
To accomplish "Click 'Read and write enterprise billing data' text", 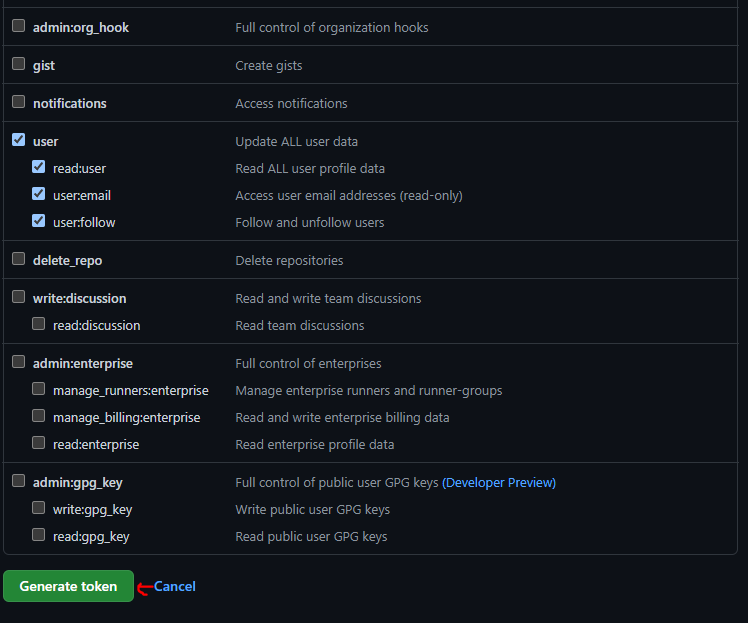I will (342, 418).
